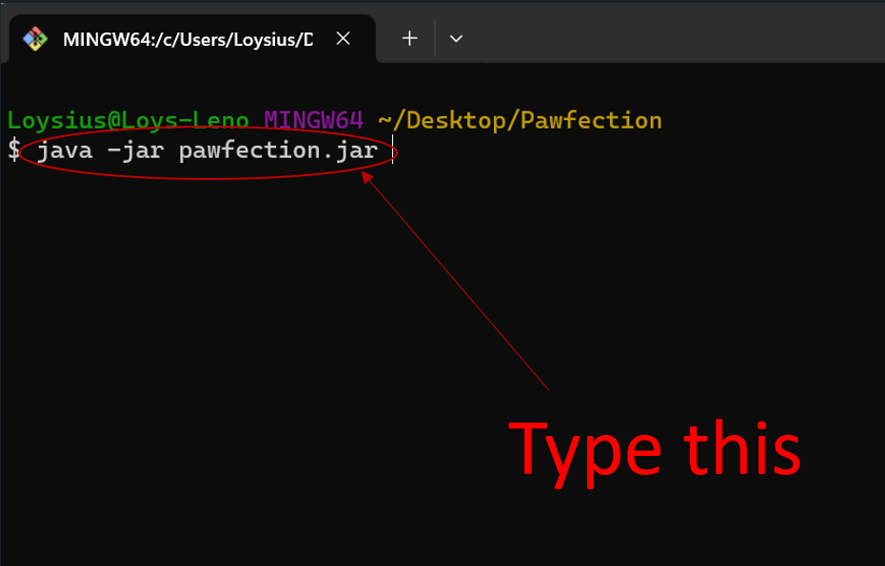
Task: Click the Git Bash icon in the tab
Action: pos(36,39)
